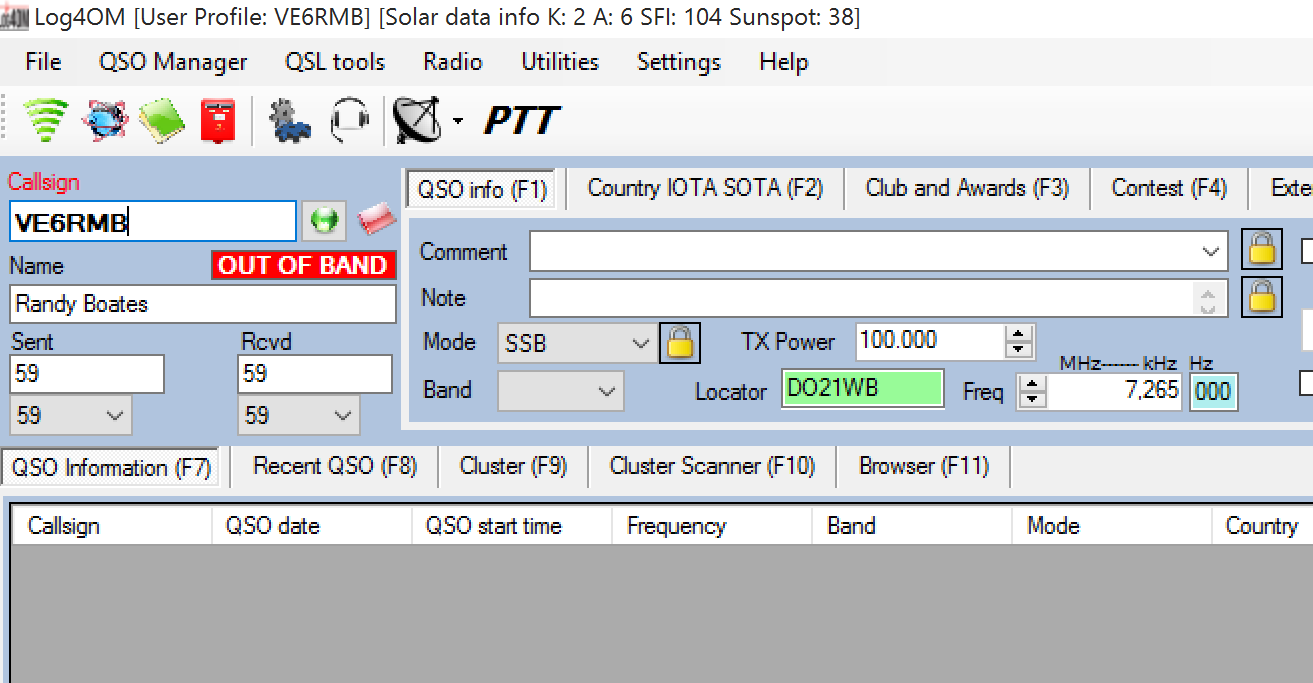Image resolution: width=1313 pixels, height=683 pixels.
Task: Click the Country column header
Action: tap(1263, 526)
